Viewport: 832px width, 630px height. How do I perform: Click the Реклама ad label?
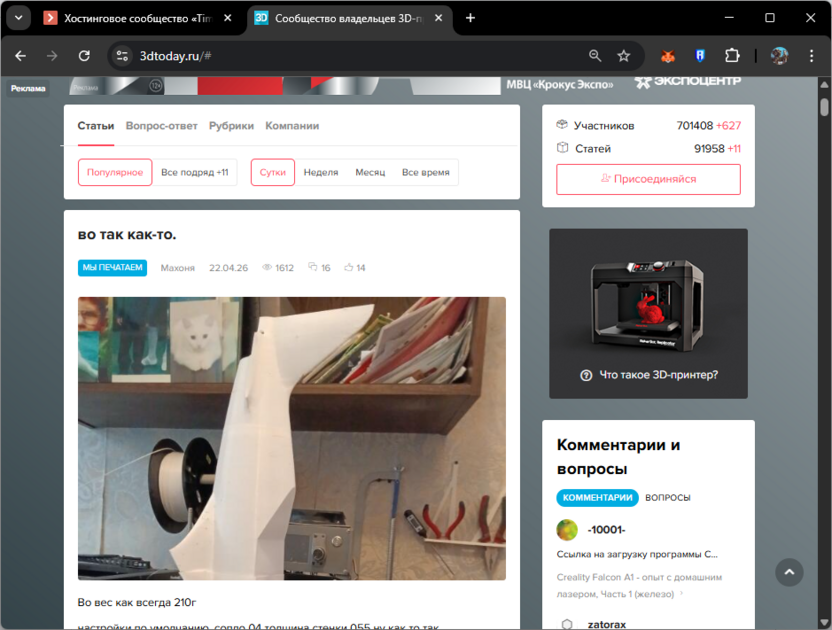pyautogui.click(x=28, y=88)
